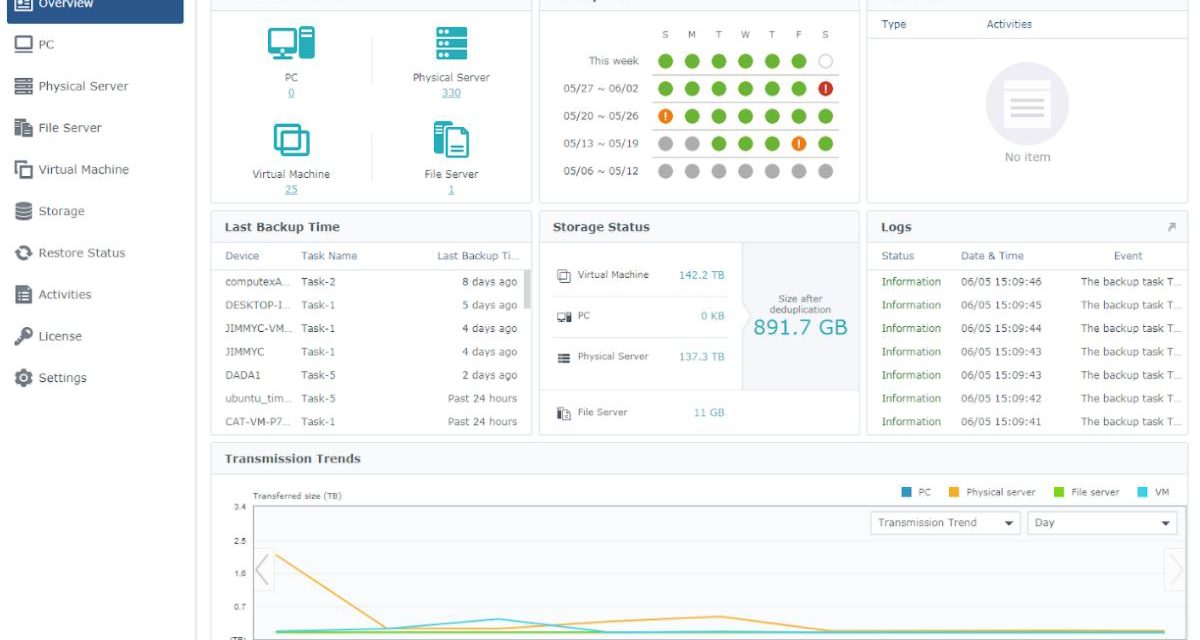
Task: Click the large Virtual Machine icon
Action: tap(291, 139)
